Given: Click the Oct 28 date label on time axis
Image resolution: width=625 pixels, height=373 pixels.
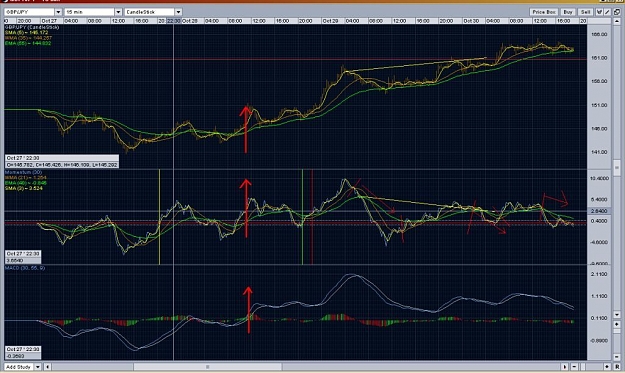Looking at the screenshot, I should click(x=190, y=21).
